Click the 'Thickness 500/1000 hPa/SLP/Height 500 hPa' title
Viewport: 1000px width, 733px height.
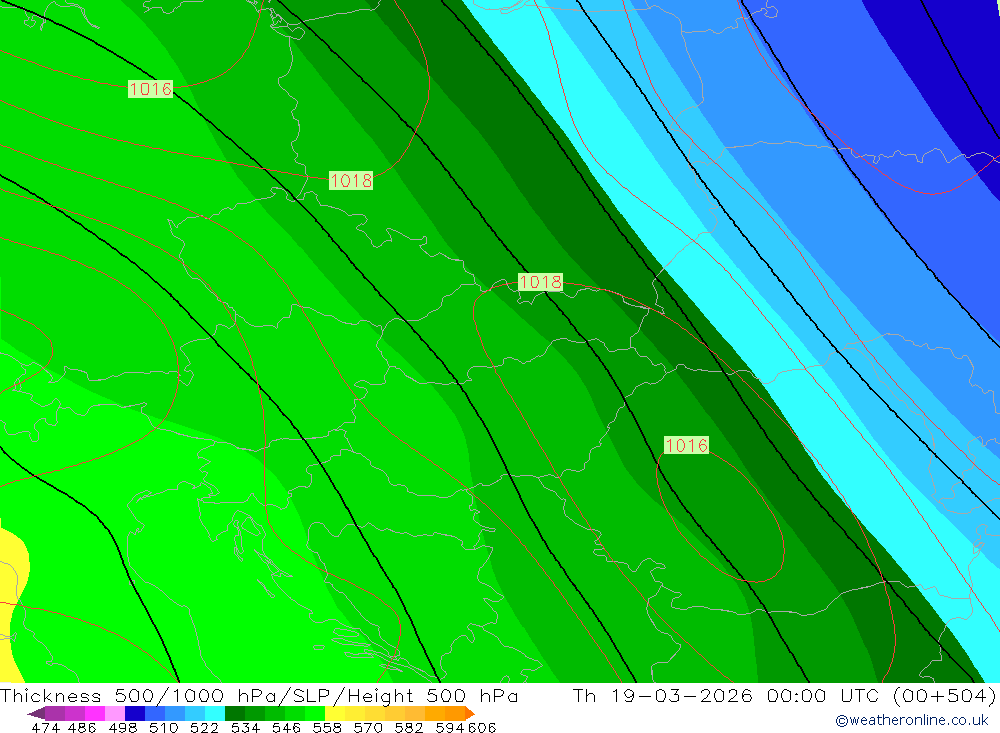(x=259, y=695)
